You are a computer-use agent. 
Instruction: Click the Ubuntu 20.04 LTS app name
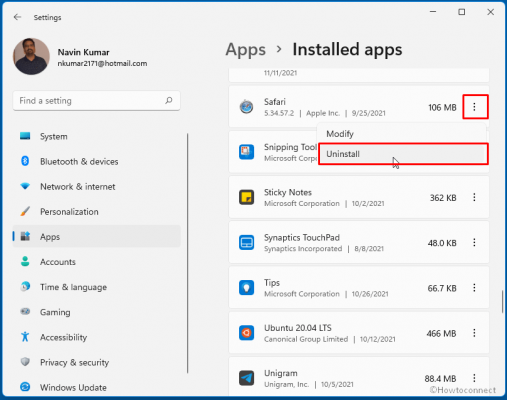[x=298, y=328]
